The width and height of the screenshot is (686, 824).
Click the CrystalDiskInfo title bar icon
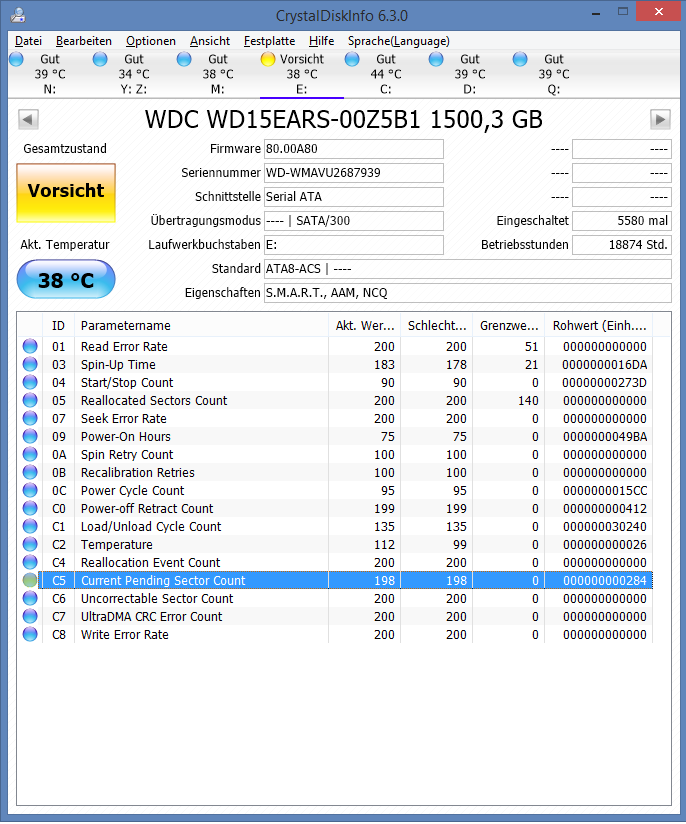[18, 15]
